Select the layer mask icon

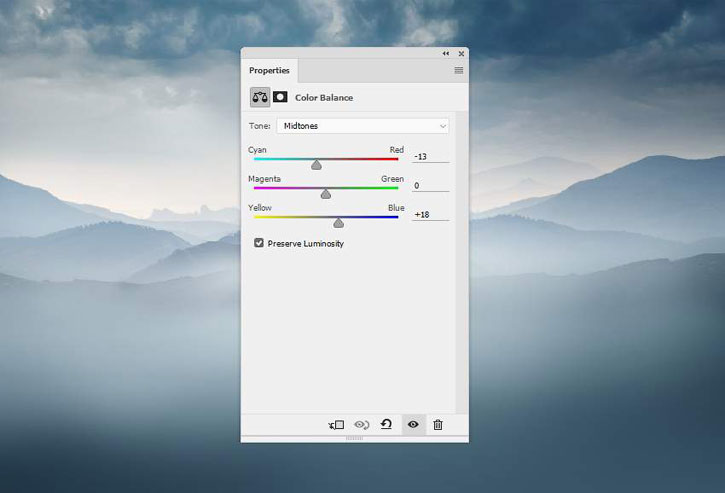[280, 97]
